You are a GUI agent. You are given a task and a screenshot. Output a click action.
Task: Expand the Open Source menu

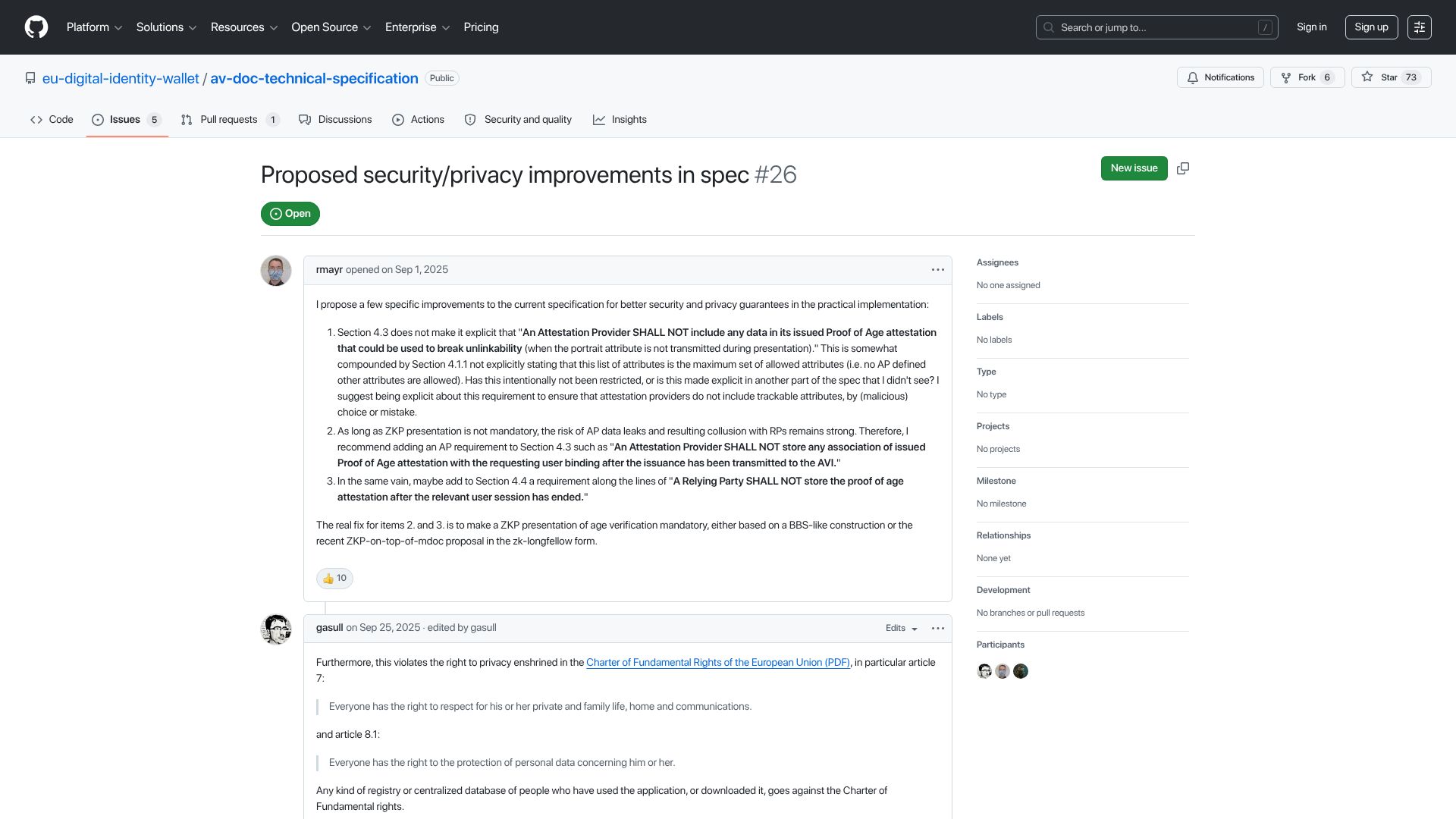331,27
